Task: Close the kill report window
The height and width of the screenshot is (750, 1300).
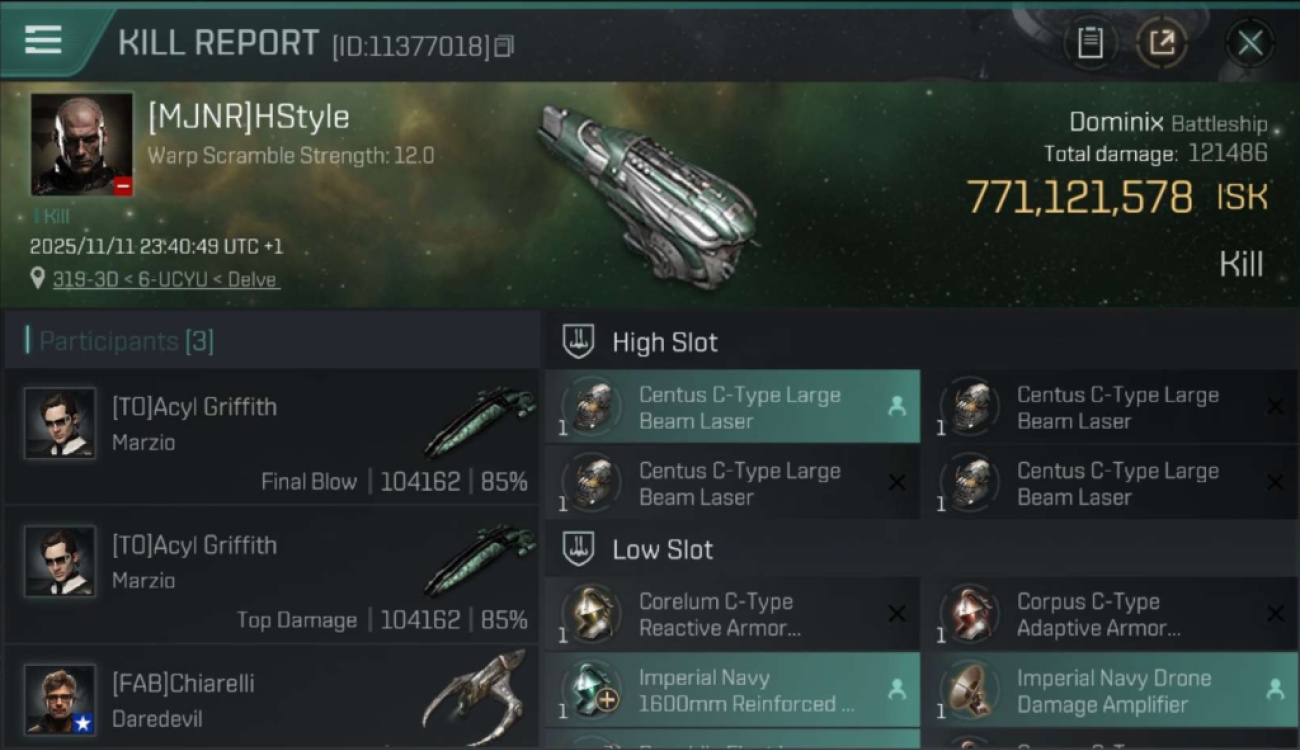Action: coord(1249,43)
